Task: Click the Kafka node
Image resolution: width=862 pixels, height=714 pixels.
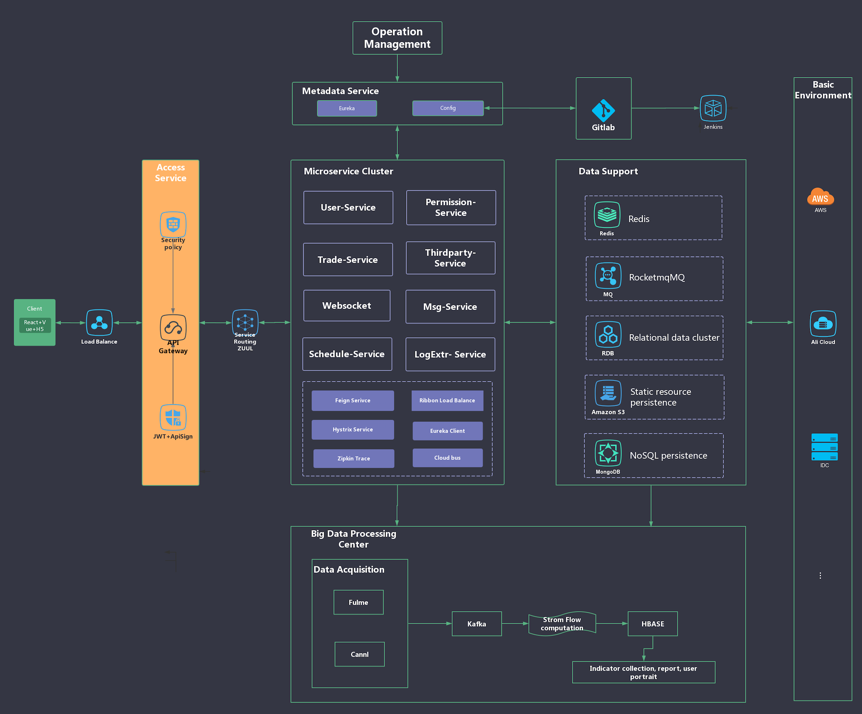Action: [x=477, y=623]
